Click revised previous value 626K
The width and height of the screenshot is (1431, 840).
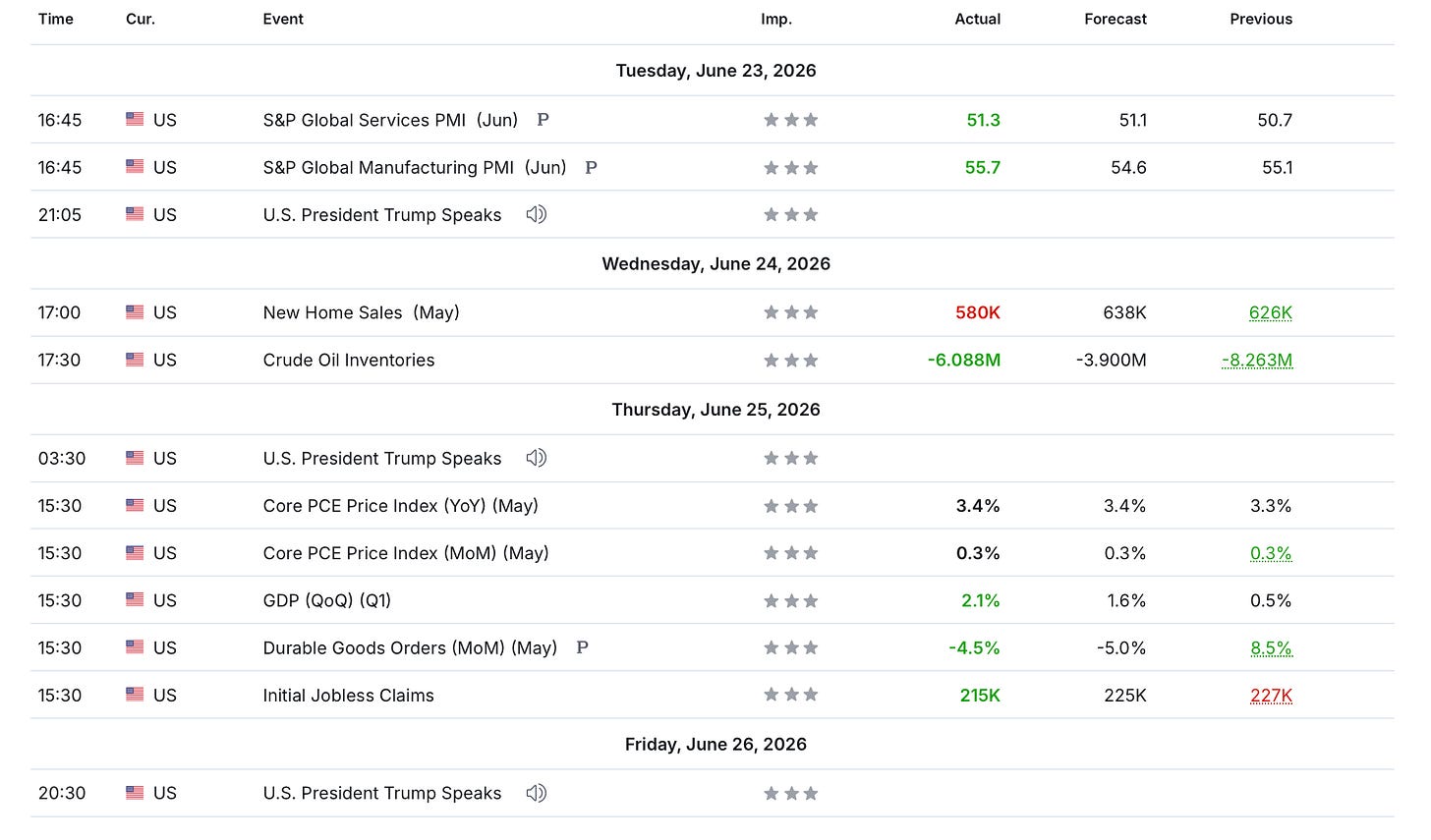[1271, 312]
